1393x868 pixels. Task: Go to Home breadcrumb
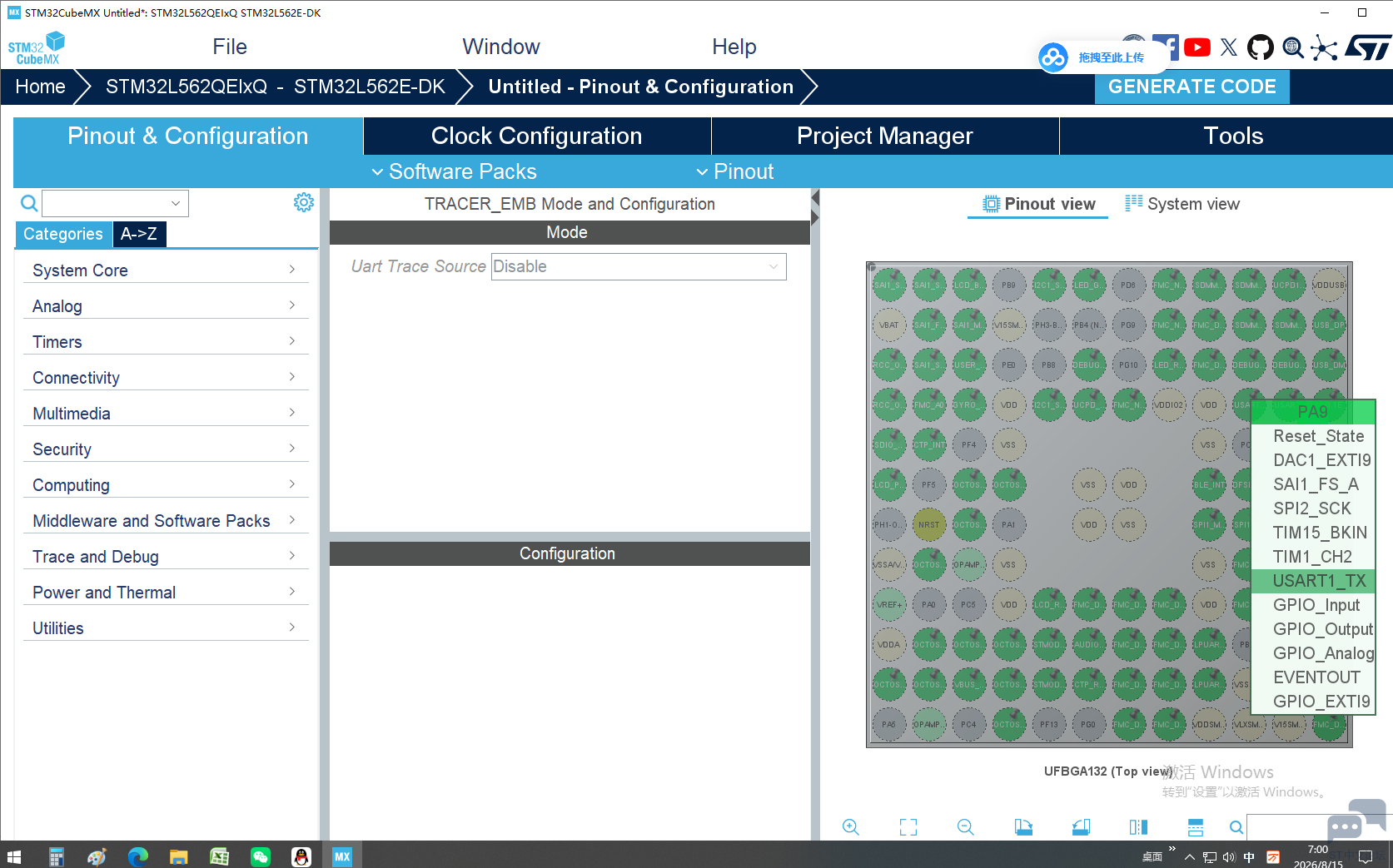click(x=40, y=87)
